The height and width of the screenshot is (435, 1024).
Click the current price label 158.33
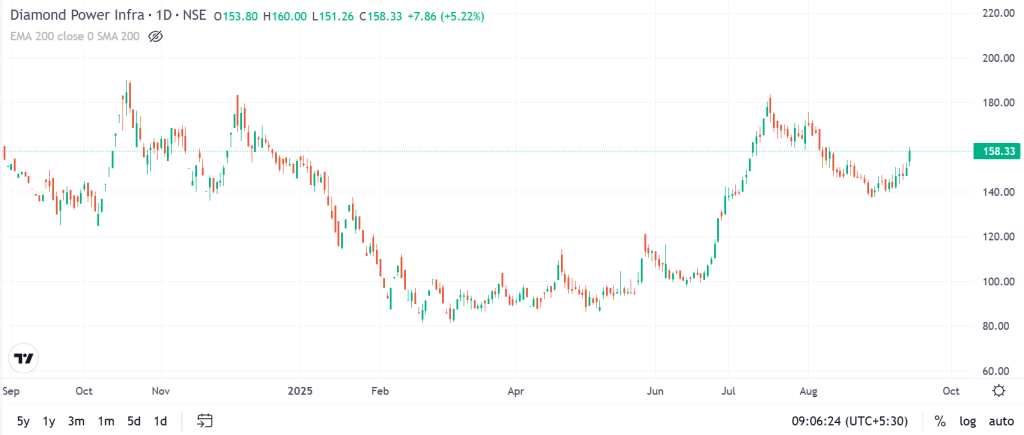[995, 152]
